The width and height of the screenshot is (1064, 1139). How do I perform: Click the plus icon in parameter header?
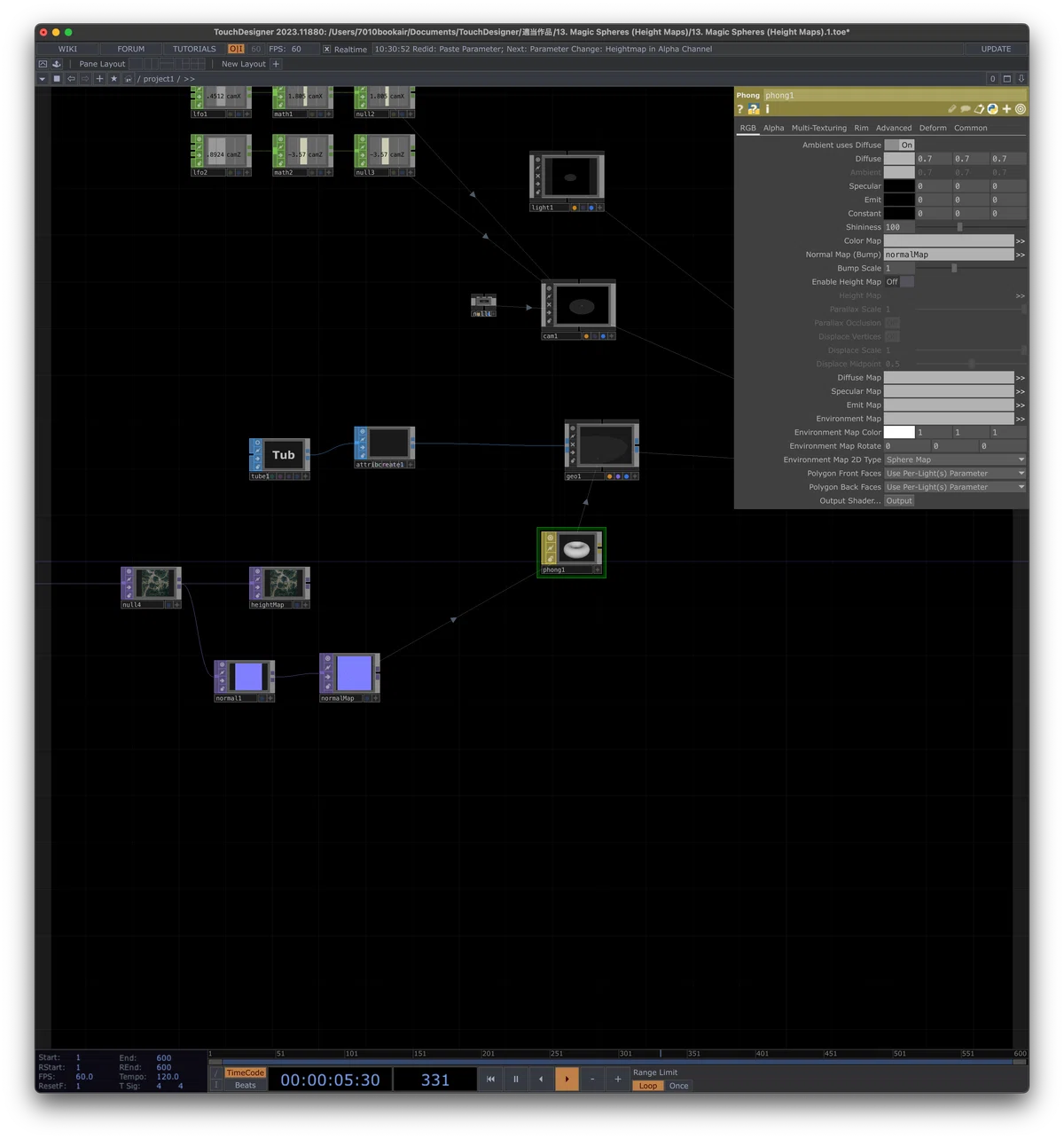(x=1006, y=109)
